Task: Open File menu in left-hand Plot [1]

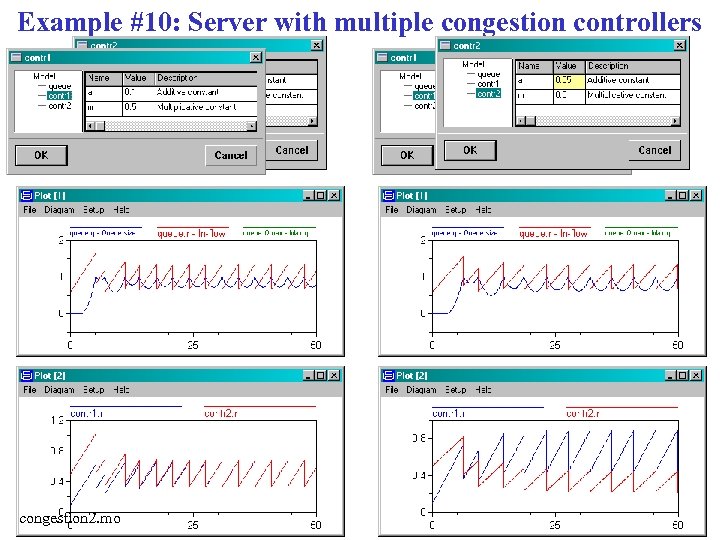Action: pyautogui.click(x=30, y=210)
